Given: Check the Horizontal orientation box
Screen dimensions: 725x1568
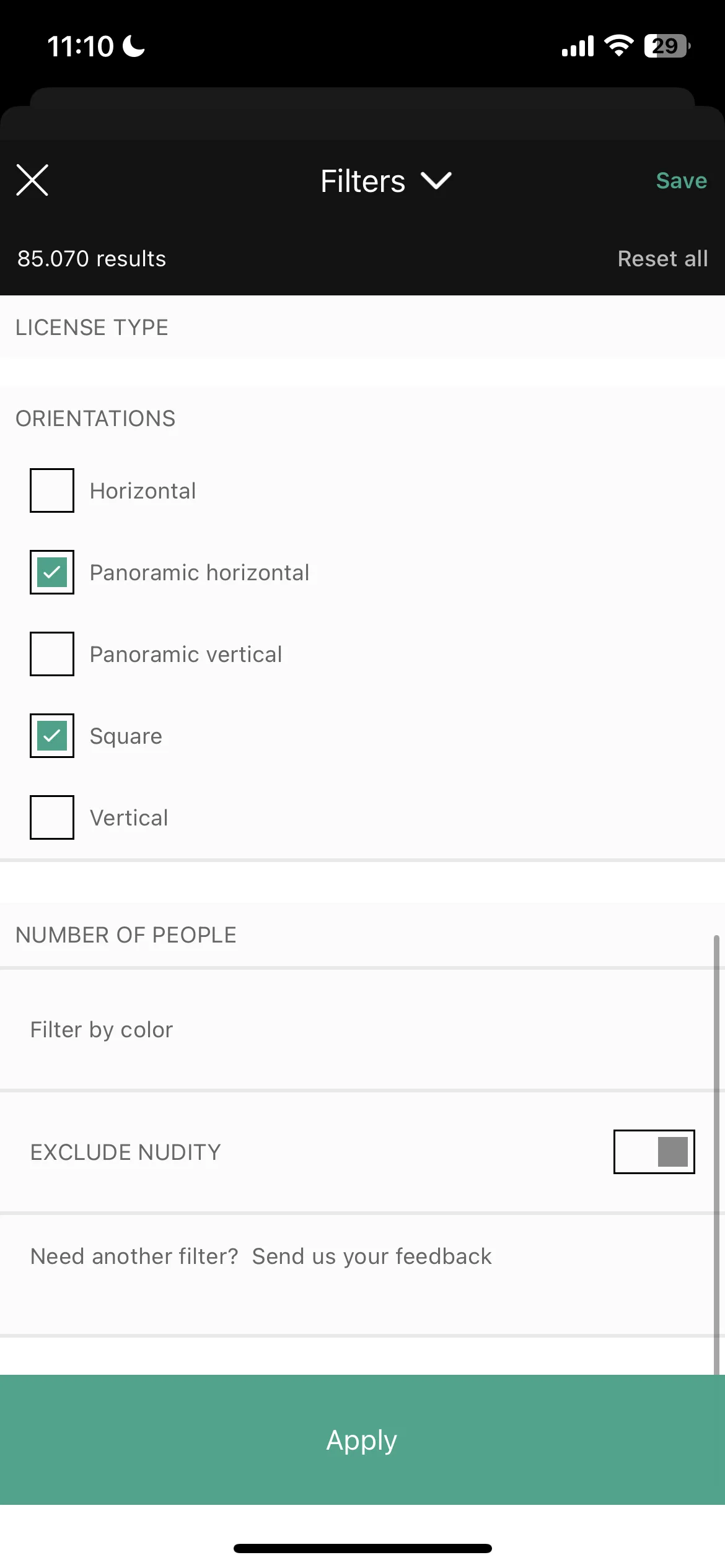Looking at the screenshot, I should click(52, 490).
